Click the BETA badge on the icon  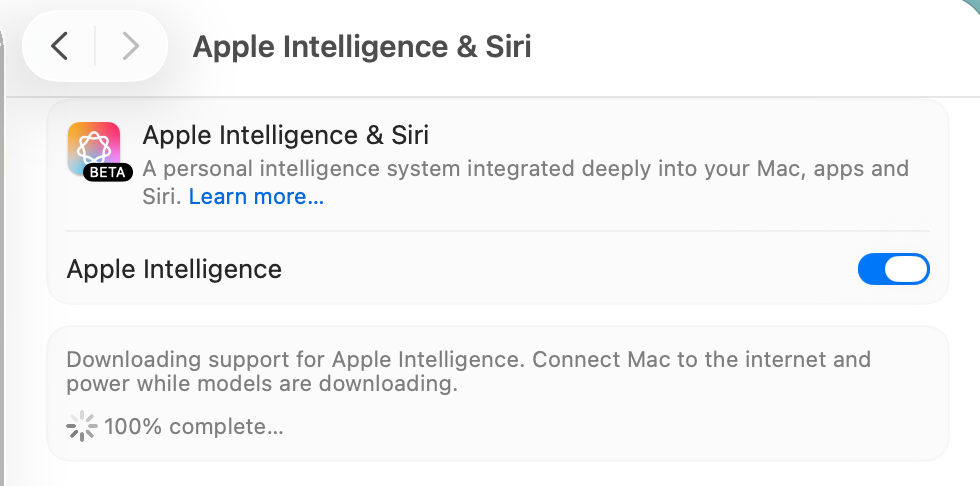click(107, 172)
